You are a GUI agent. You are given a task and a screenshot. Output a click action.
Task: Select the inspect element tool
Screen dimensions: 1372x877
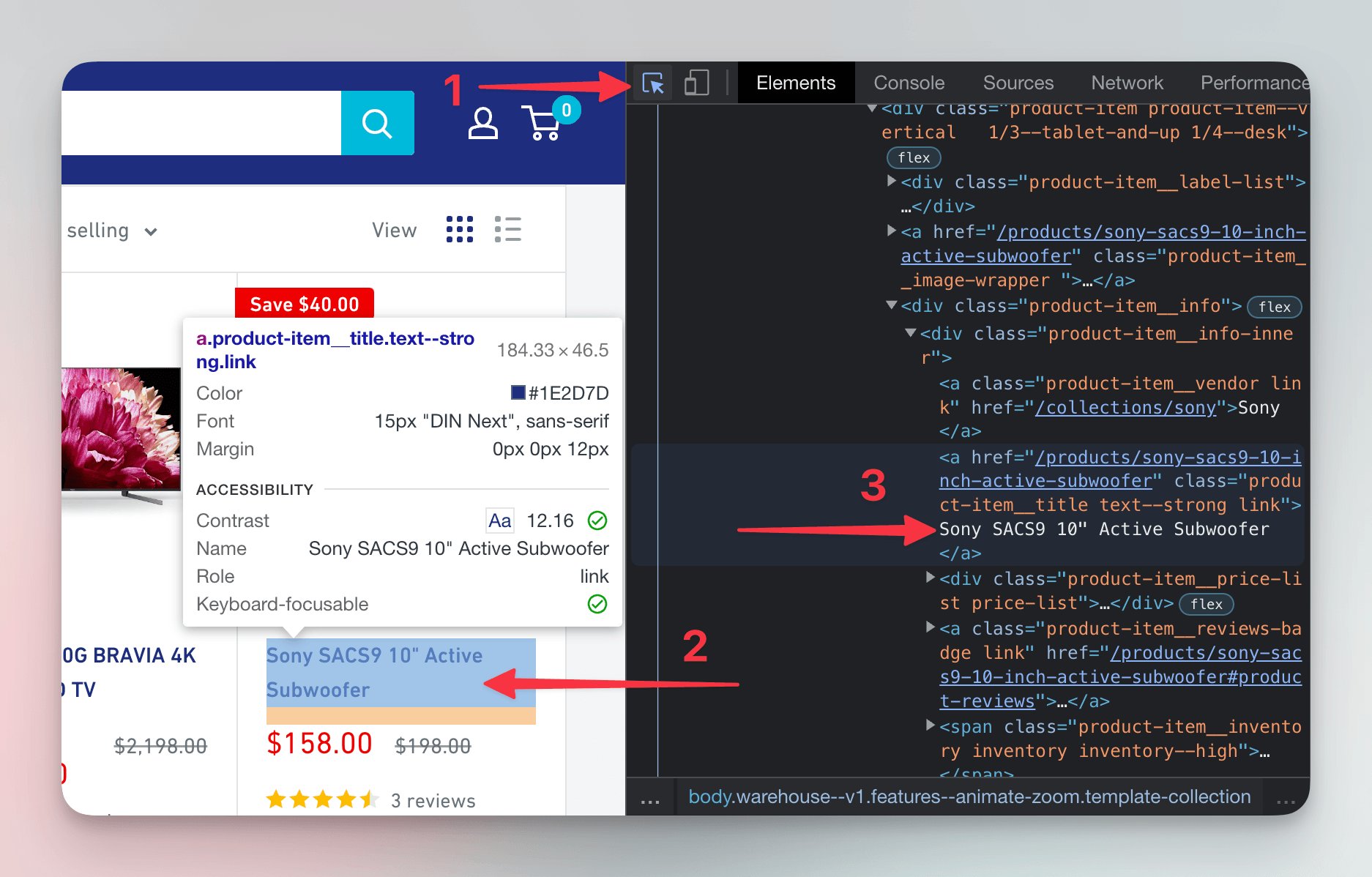pos(654,83)
